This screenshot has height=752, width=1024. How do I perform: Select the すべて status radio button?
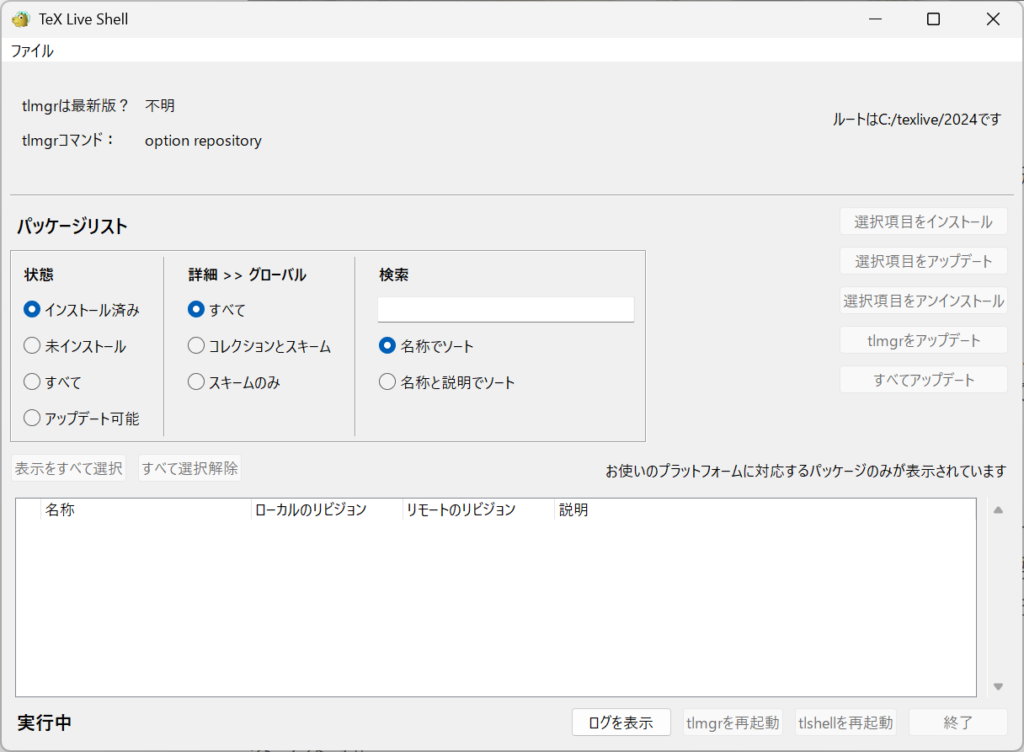[x=32, y=382]
